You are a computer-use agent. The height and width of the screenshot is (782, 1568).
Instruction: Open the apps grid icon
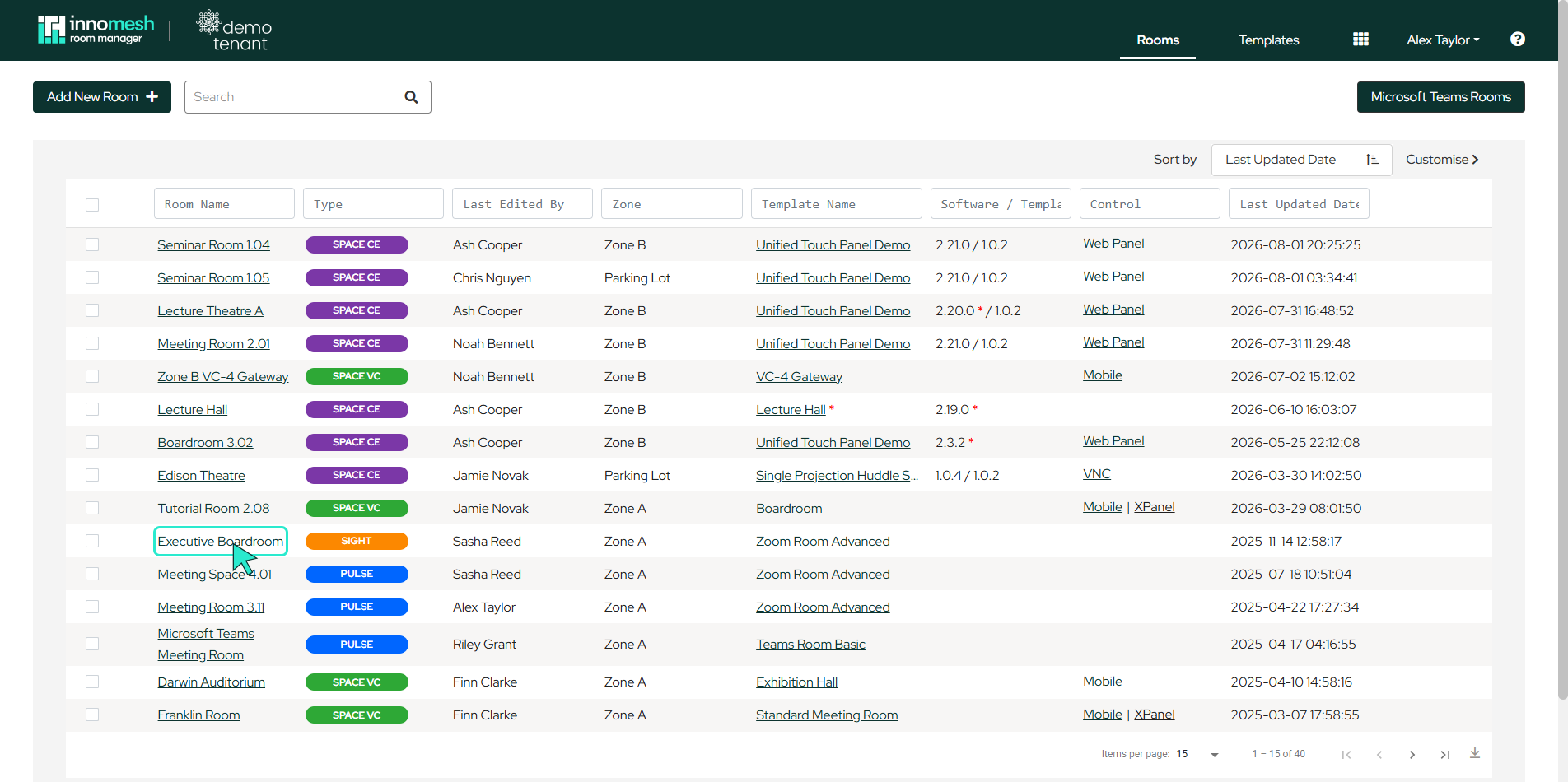(1360, 40)
